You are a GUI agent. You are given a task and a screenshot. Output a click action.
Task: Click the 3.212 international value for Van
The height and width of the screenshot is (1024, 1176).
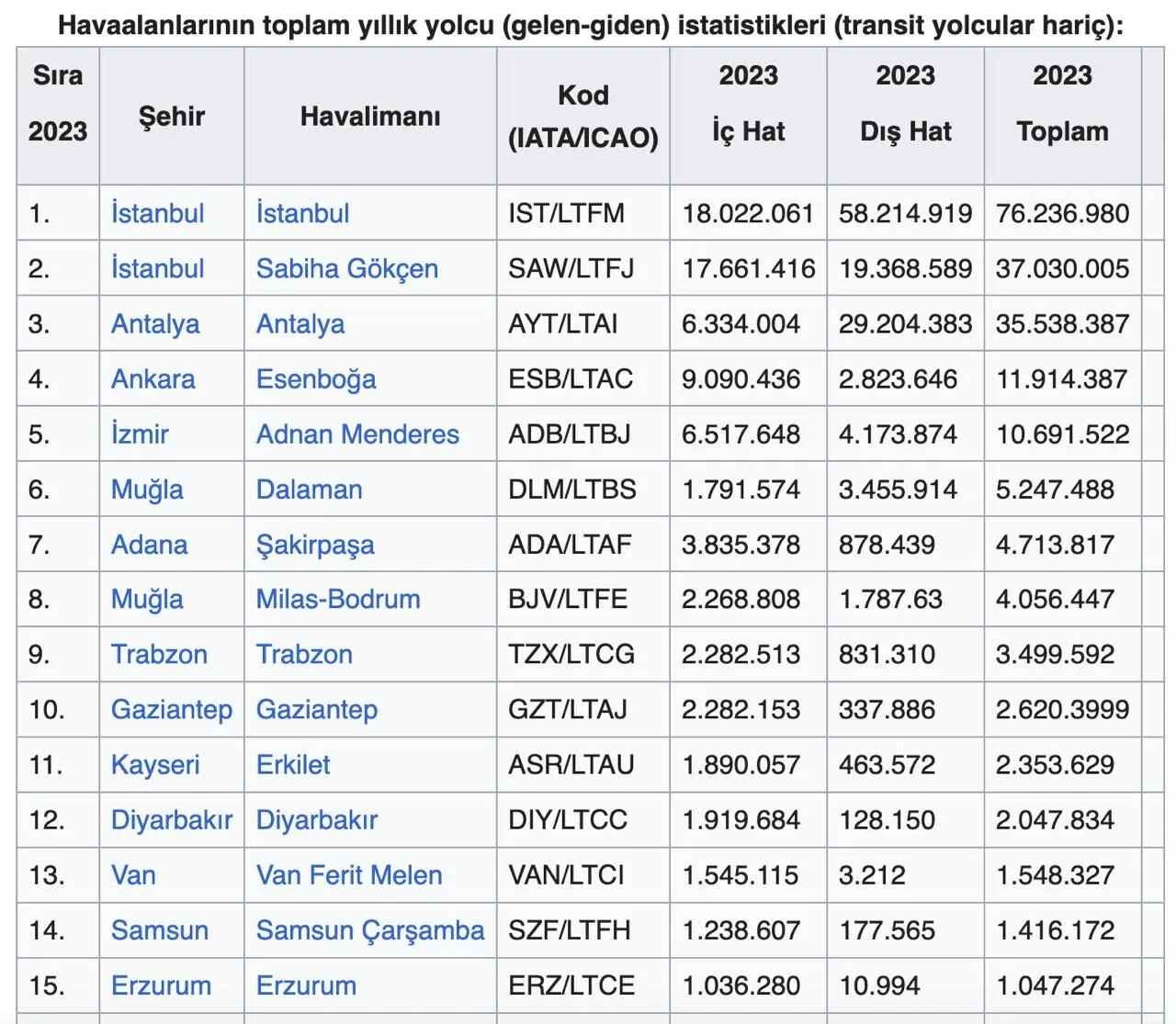872,874
